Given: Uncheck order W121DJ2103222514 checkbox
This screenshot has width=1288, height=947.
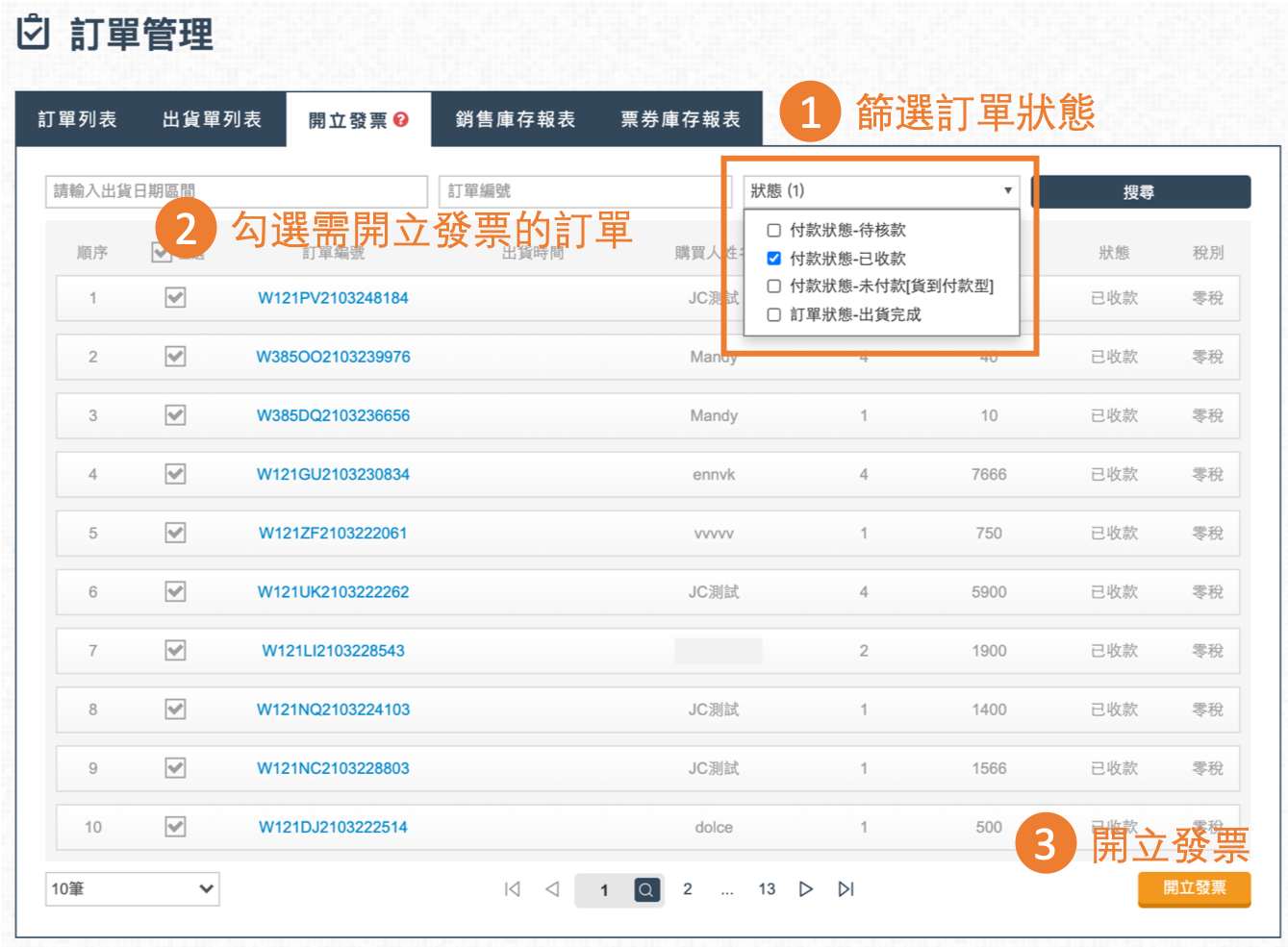Looking at the screenshot, I should (x=175, y=827).
